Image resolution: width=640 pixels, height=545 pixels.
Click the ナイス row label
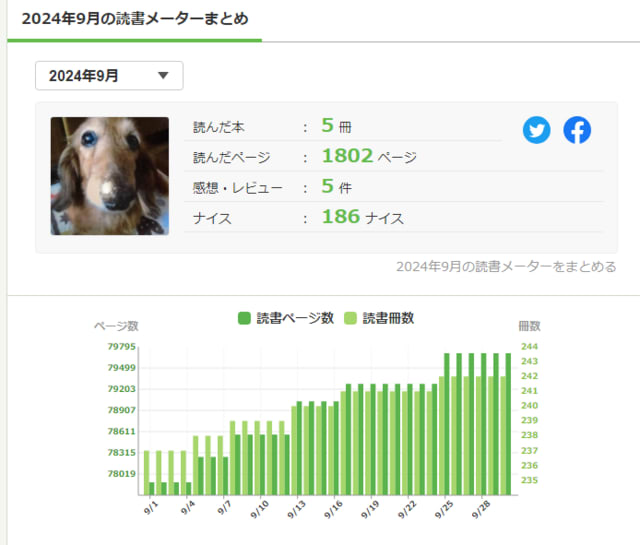pos(212,218)
